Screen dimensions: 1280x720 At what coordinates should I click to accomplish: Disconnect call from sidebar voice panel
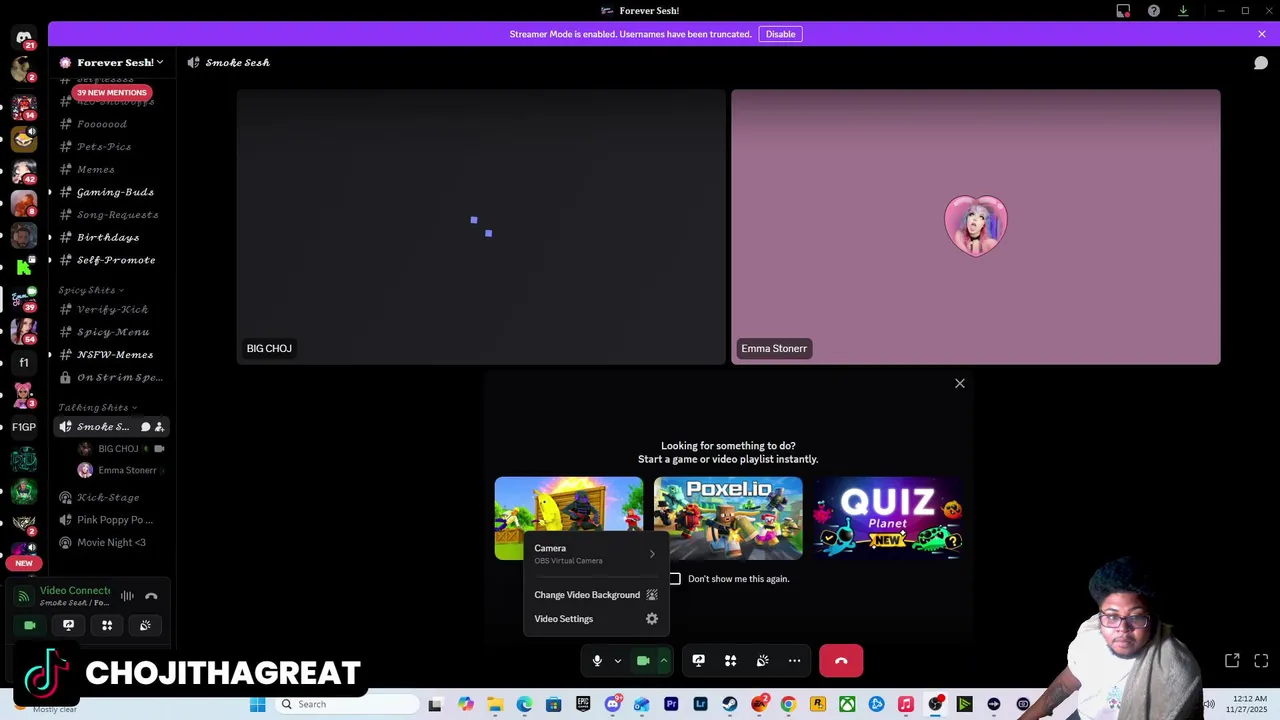click(151, 596)
